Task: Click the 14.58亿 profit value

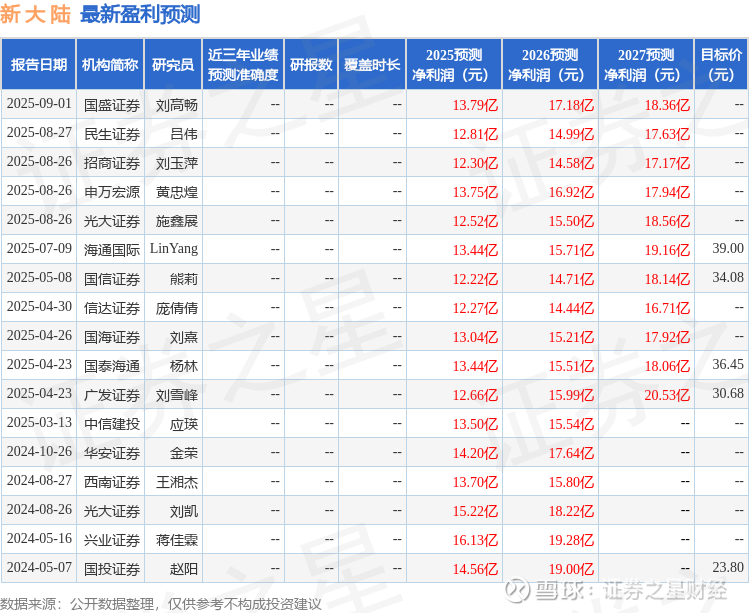Action: pos(571,163)
